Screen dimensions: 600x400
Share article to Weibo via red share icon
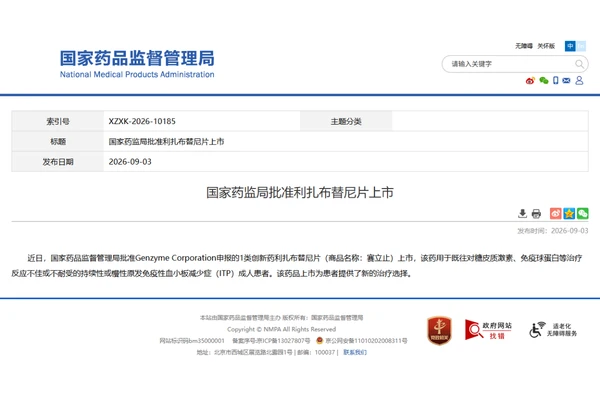coord(556,213)
